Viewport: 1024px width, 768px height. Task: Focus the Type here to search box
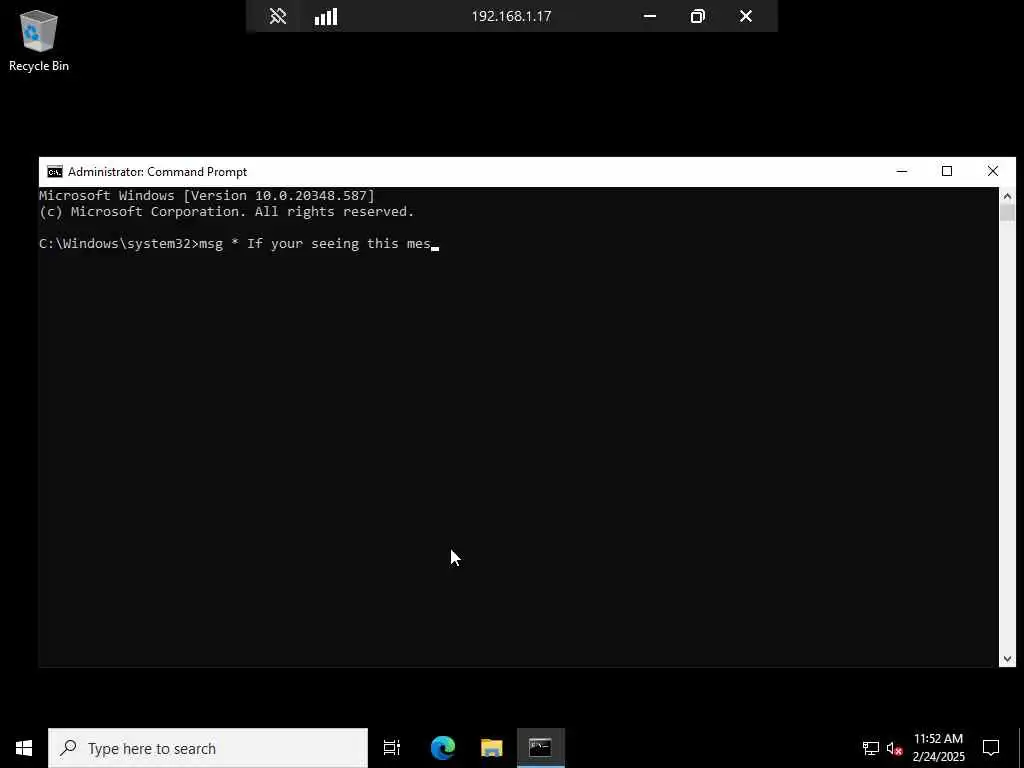click(208, 748)
